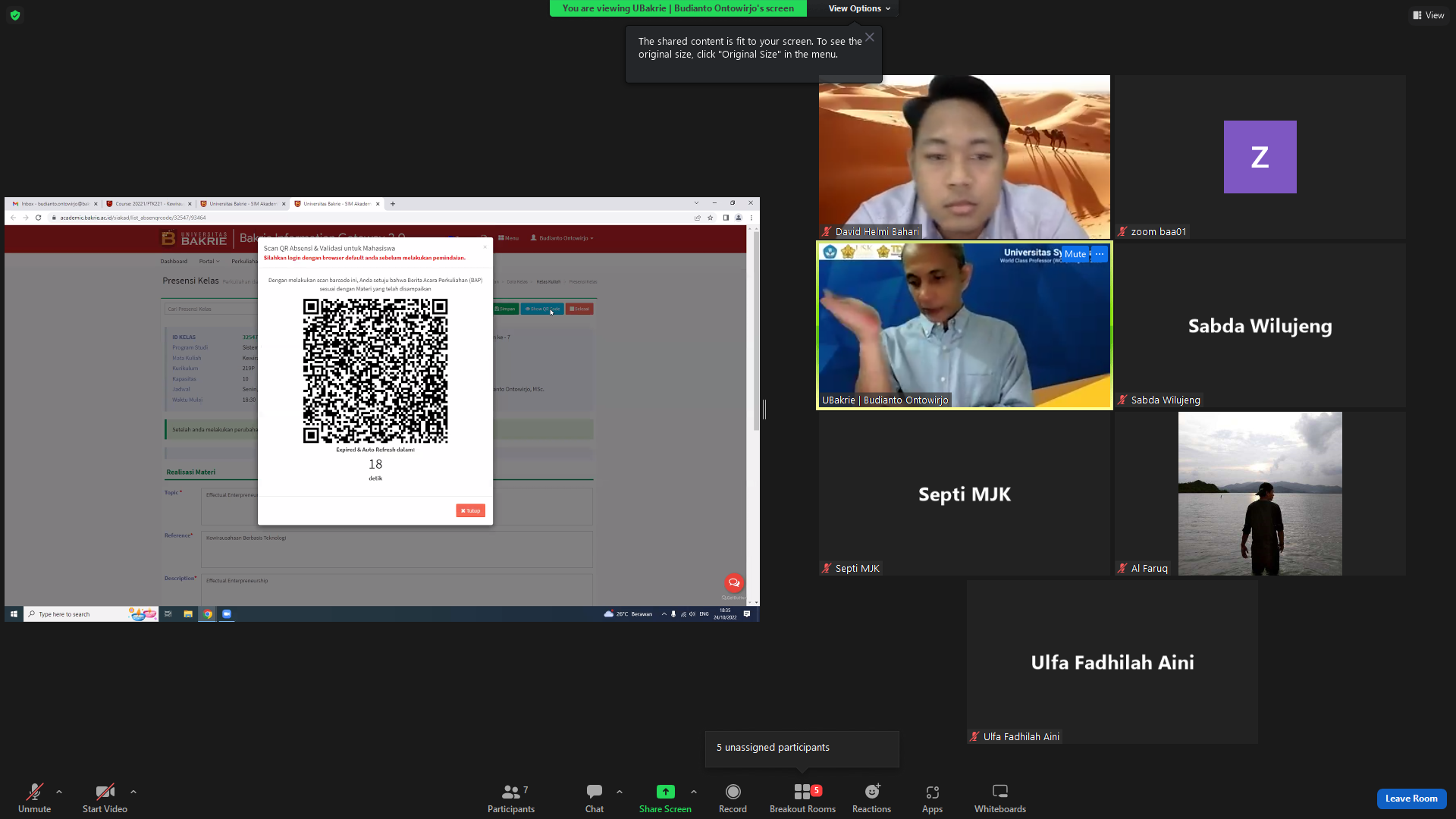1456x819 pixels.
Task: Open the Chat panel
Action: pyautogui.click(x=595, y=799)
